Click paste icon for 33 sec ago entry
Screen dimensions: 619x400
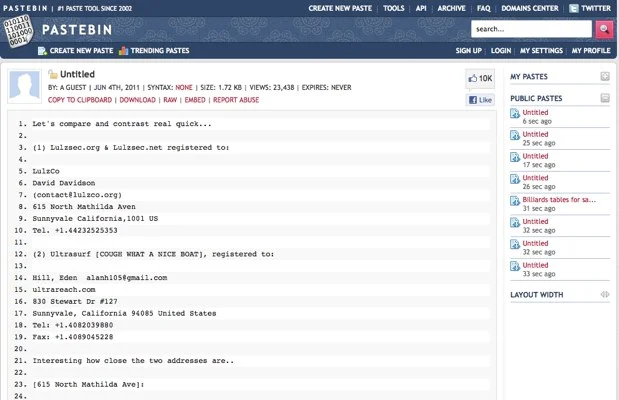click(x=515, y=266)
